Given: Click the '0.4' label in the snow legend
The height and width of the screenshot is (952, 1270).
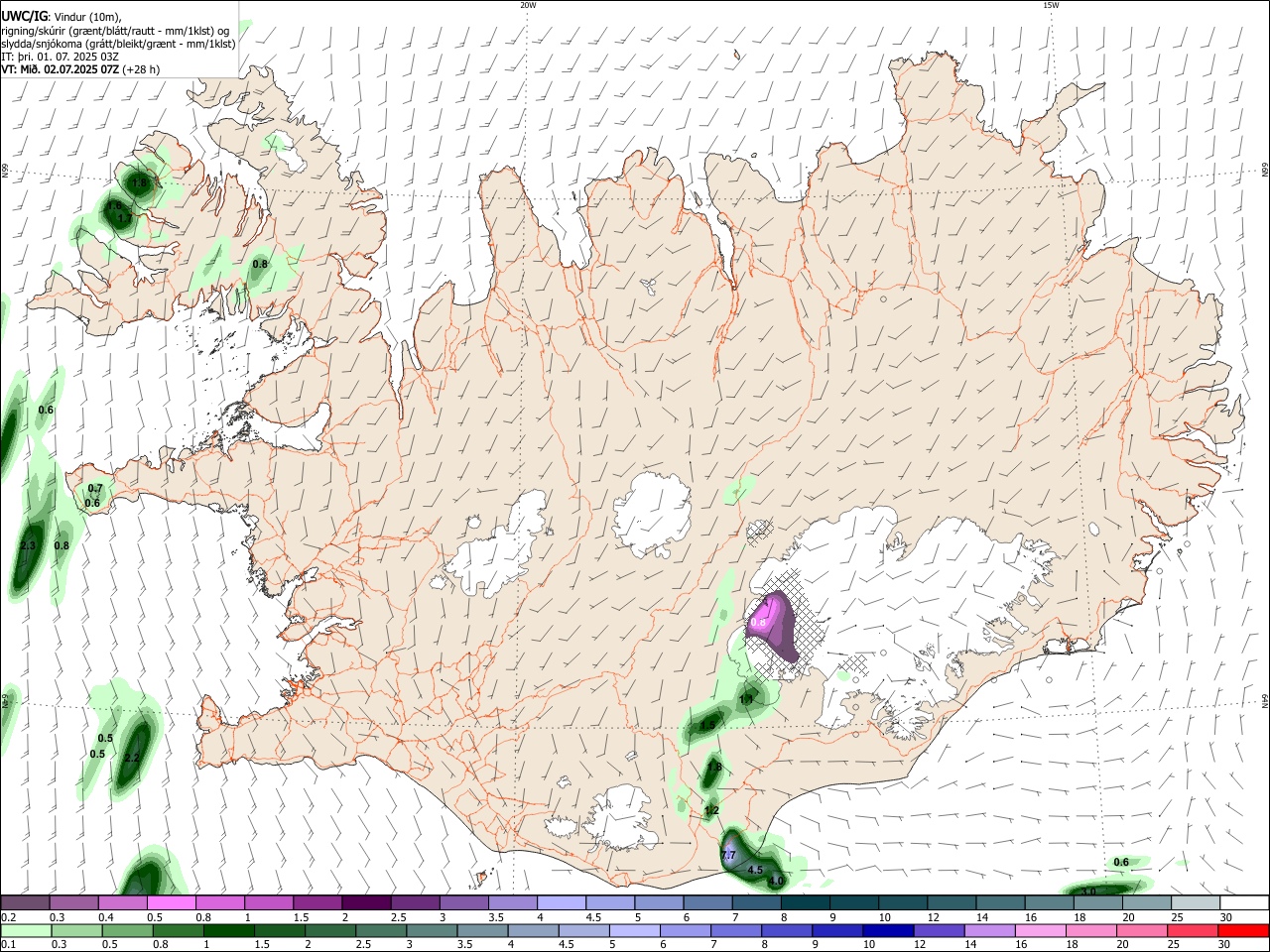Looking at the screenshot, I should tap(106, 917).
